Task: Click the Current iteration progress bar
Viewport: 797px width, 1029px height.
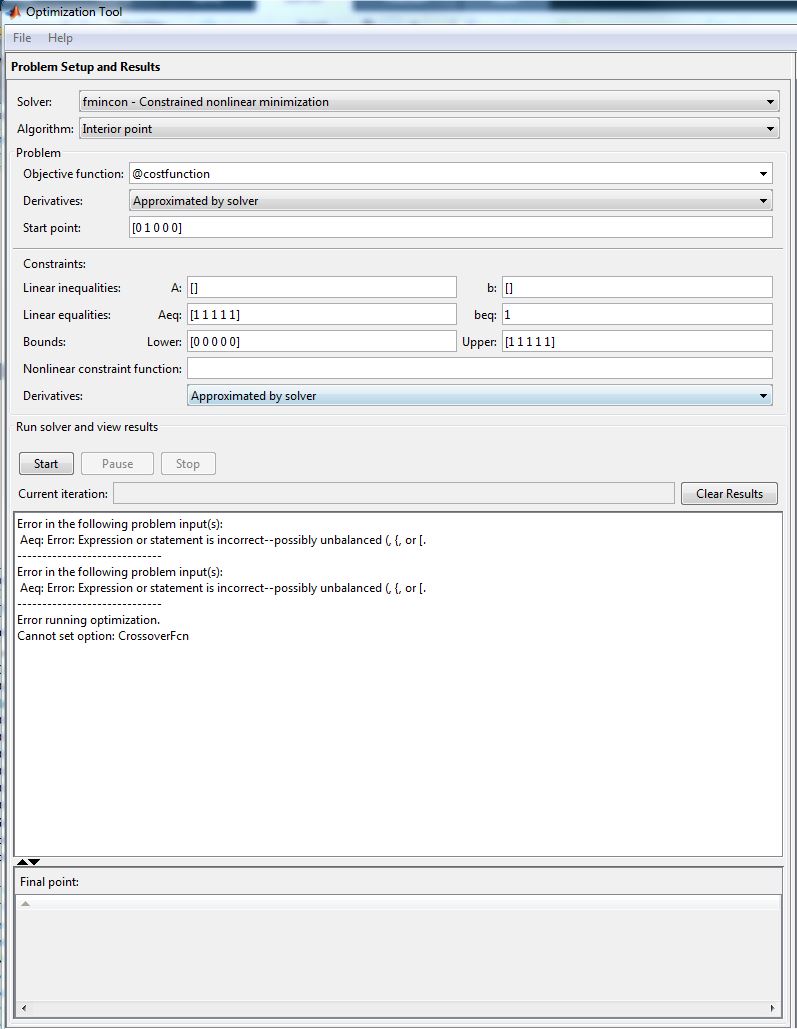Action: (393, 494)
